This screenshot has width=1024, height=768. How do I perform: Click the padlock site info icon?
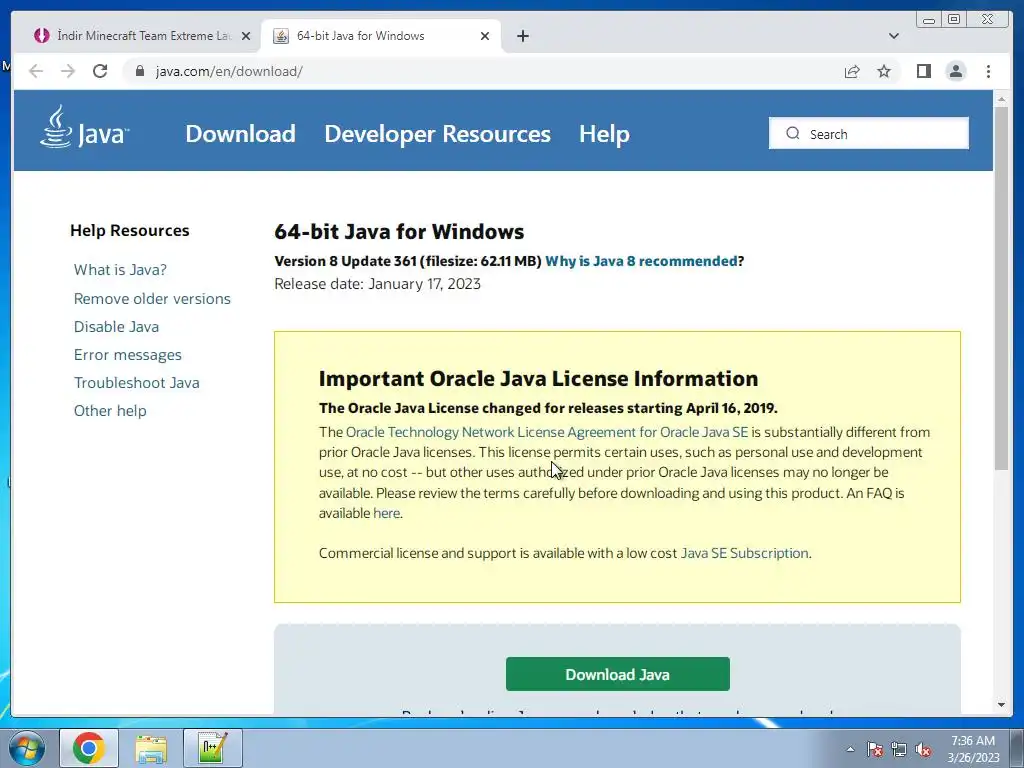(139, 71)
